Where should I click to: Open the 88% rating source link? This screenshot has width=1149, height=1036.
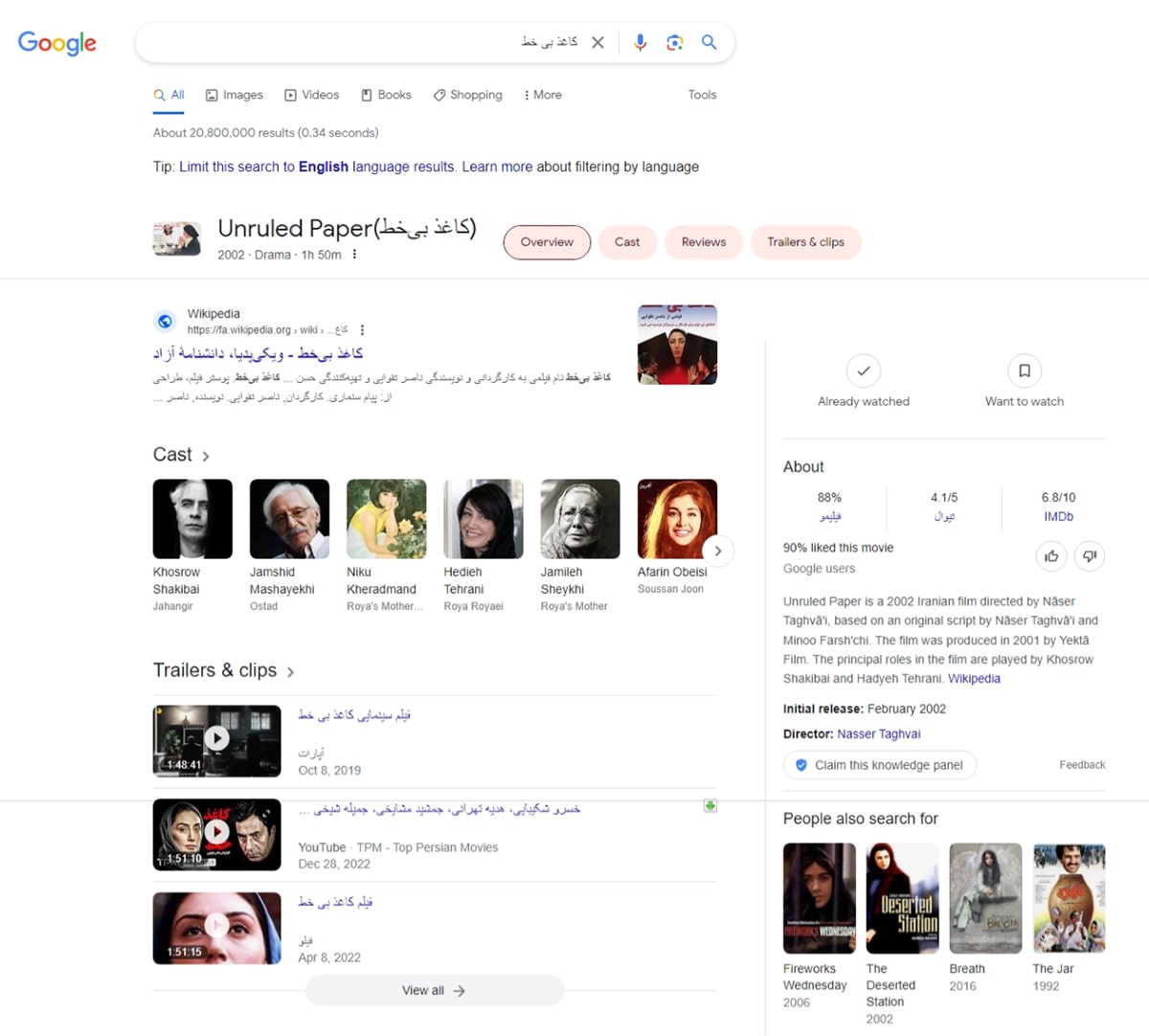830,516
